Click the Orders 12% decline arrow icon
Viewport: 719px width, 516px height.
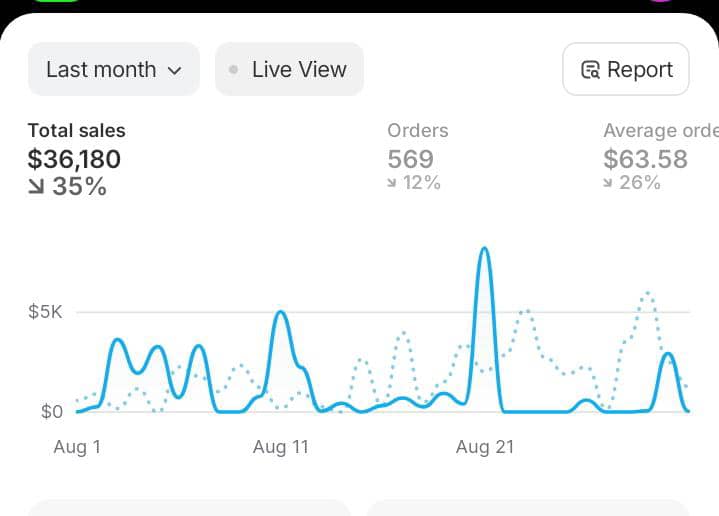[x=392, y=183]
